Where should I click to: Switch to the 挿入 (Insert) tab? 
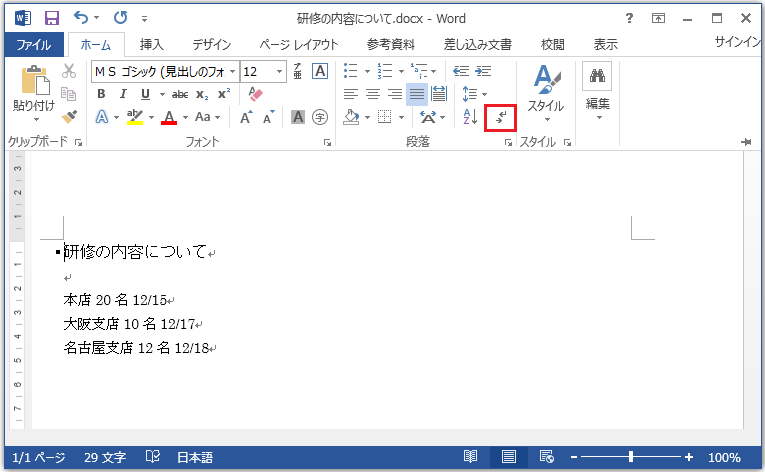click(152, 44)
